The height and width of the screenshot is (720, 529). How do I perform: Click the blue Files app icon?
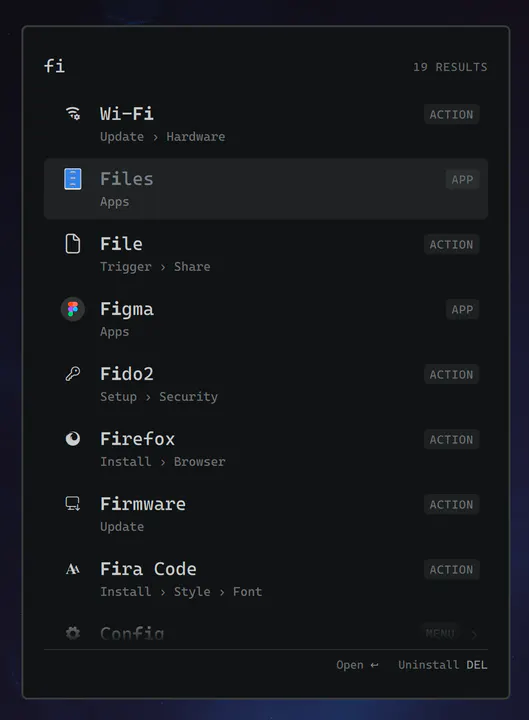[x=73, y=179]
